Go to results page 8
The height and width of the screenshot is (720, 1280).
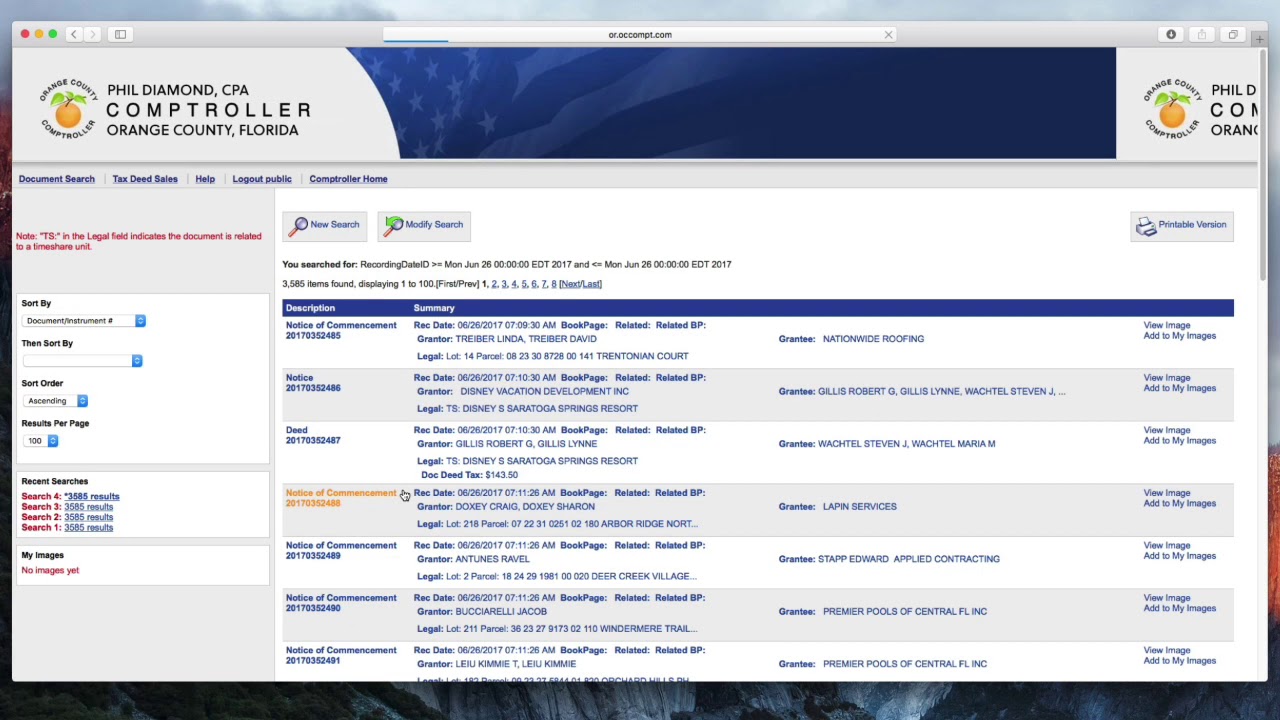(x=554, y=284)
